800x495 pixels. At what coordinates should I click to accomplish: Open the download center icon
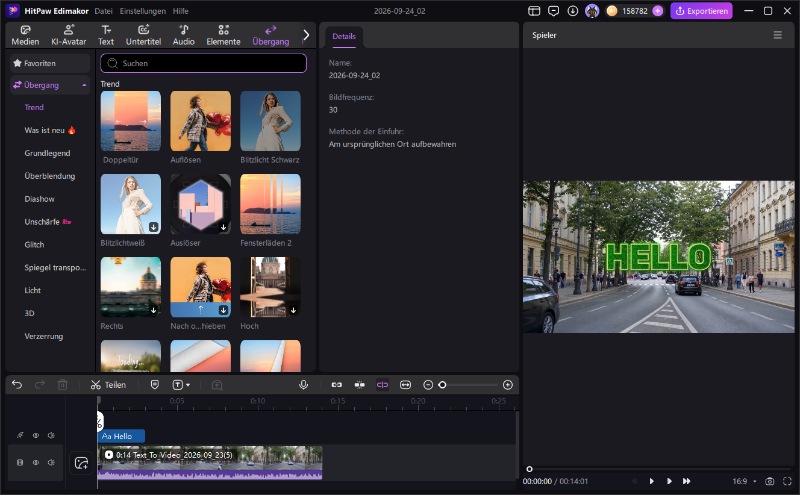(572, 11)
